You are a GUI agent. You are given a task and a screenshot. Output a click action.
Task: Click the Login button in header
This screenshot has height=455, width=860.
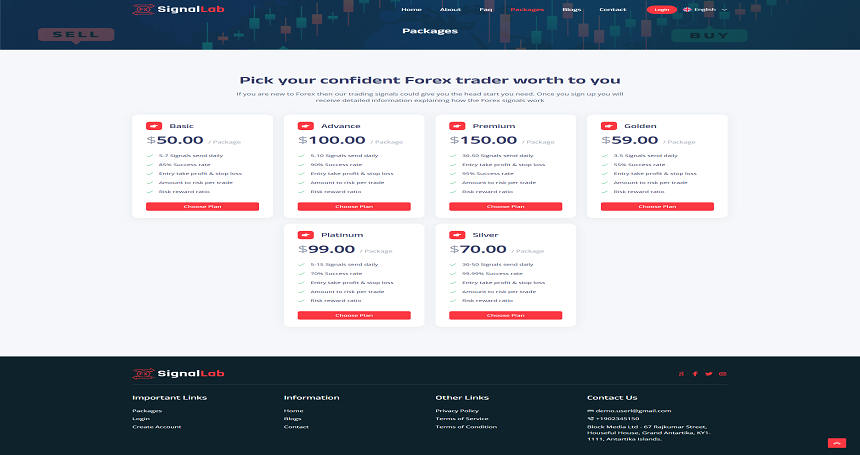coord(661,10)
